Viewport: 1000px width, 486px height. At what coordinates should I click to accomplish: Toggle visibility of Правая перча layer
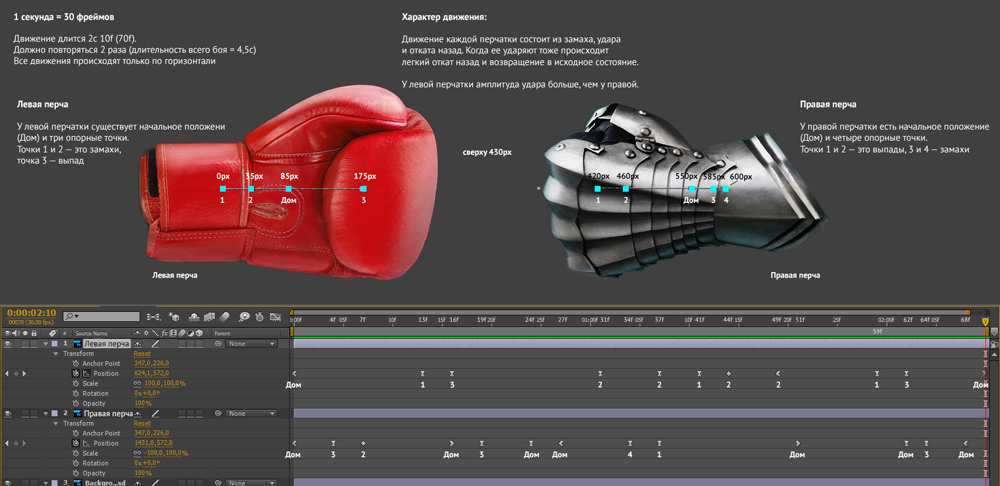pos(8,413)
